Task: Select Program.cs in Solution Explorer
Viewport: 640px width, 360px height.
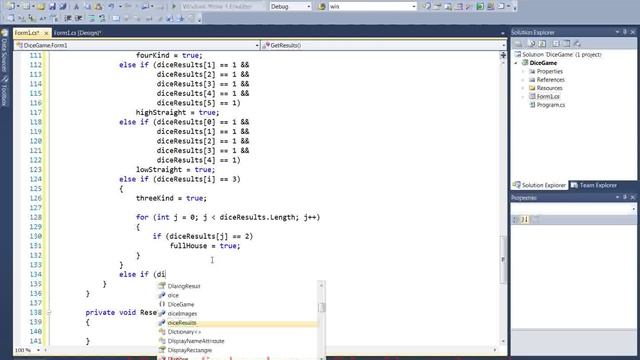Action: click(x=551, y=105)
